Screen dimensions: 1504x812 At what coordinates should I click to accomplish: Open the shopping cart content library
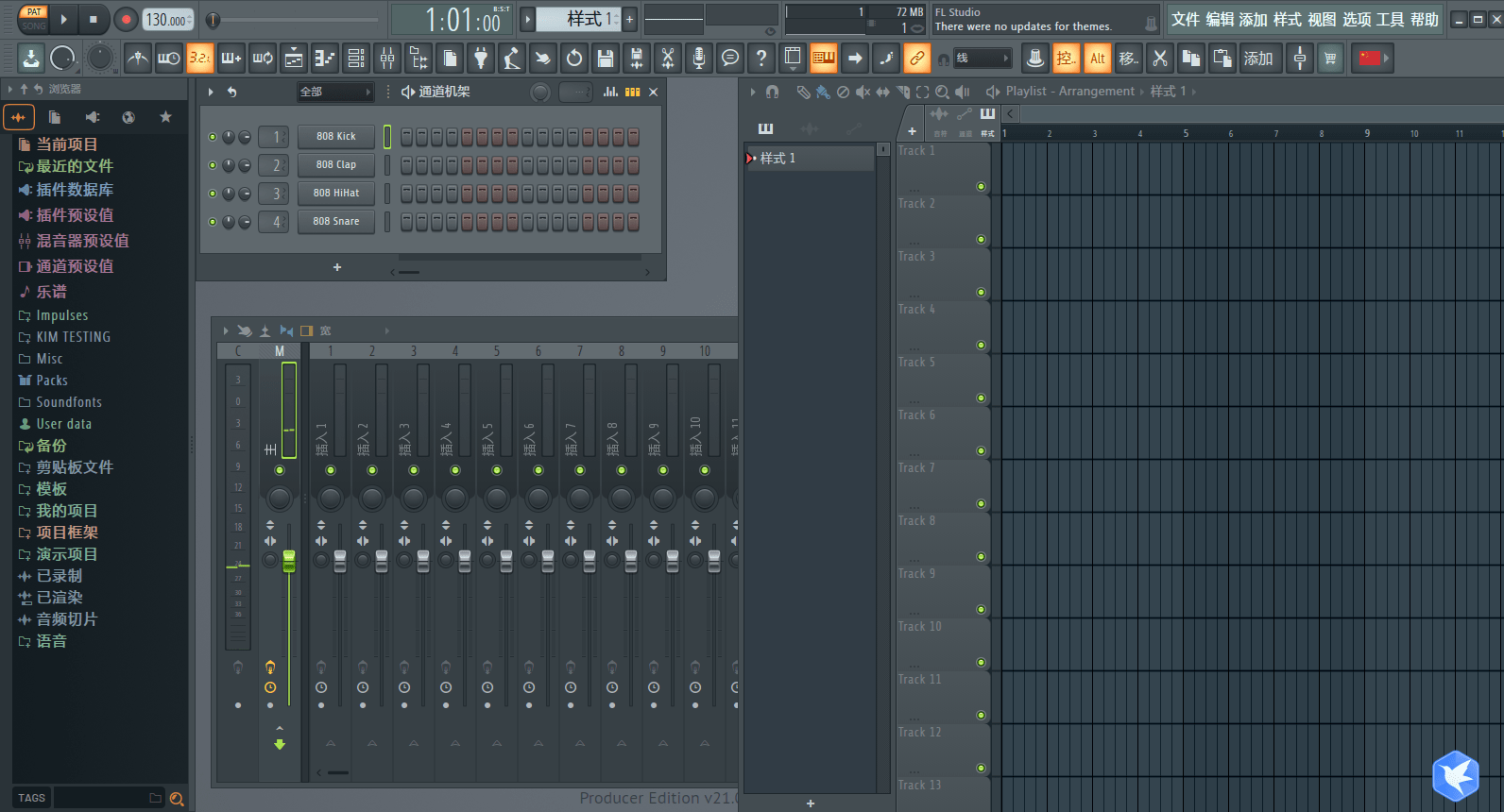pos(1331,59)
